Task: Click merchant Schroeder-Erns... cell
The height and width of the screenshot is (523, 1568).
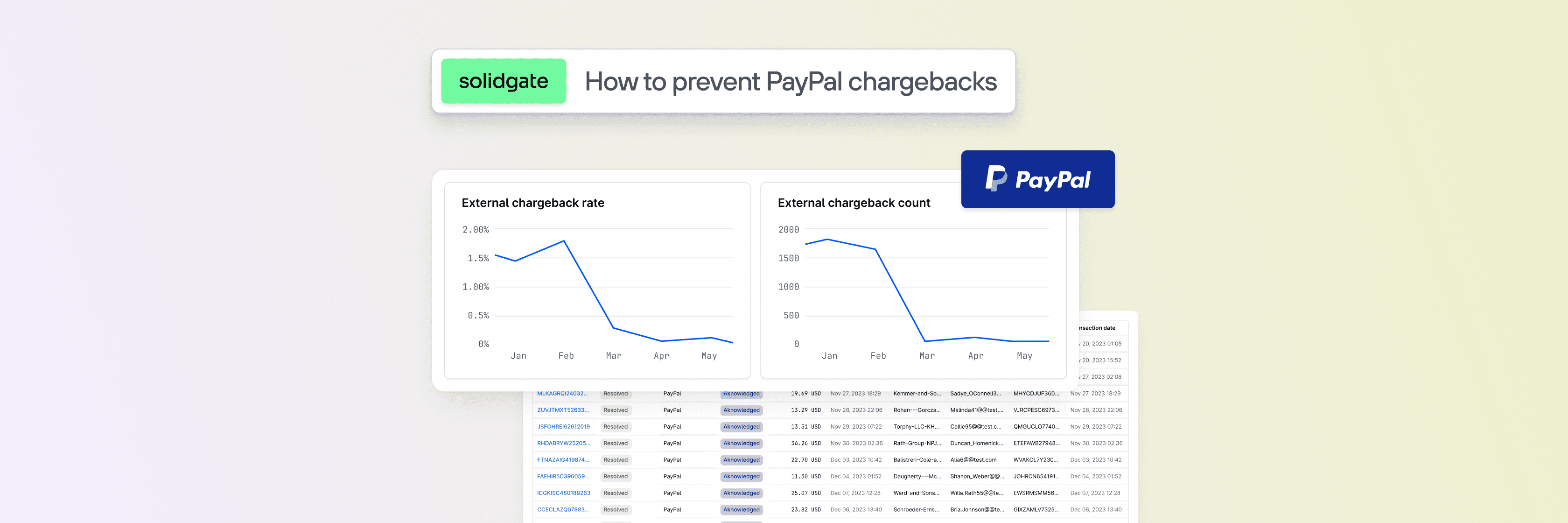Action: [x=916, y=509]
